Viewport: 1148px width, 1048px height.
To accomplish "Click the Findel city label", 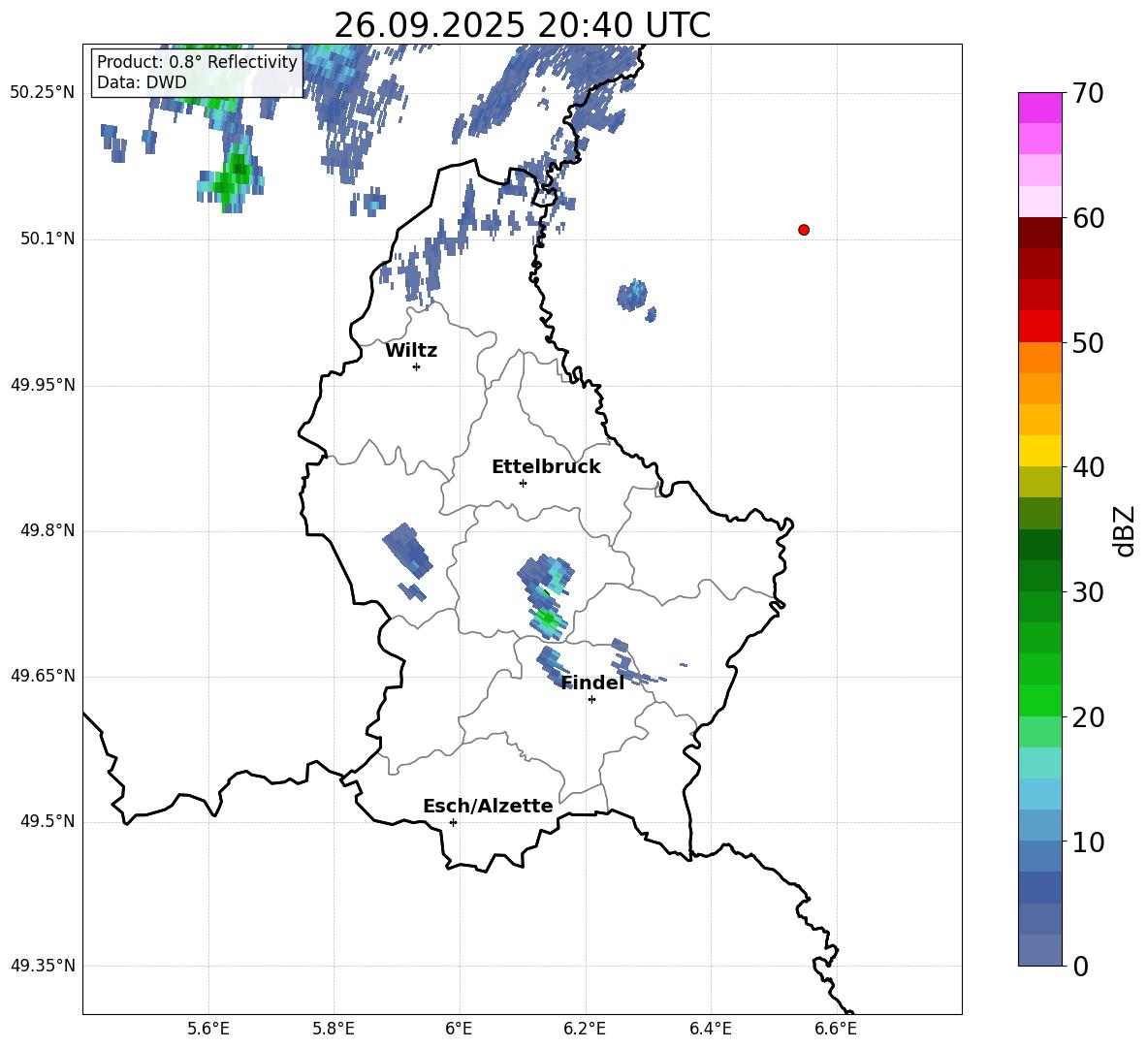I will (x=592, y=683).
